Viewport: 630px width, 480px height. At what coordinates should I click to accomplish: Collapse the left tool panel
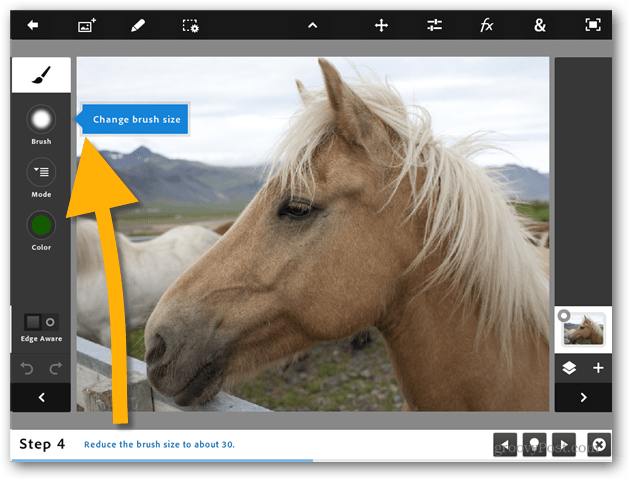point(41,397)
